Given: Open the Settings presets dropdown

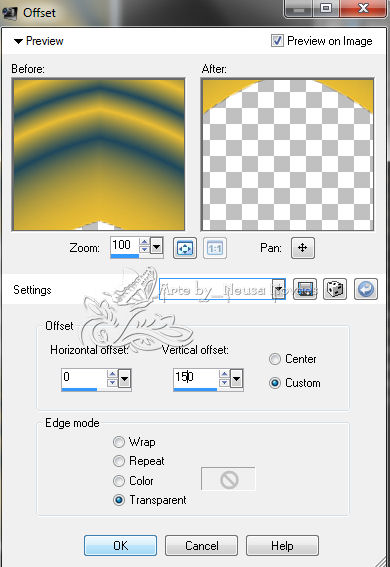Looking at the screenshot, I should click(279, 289).
